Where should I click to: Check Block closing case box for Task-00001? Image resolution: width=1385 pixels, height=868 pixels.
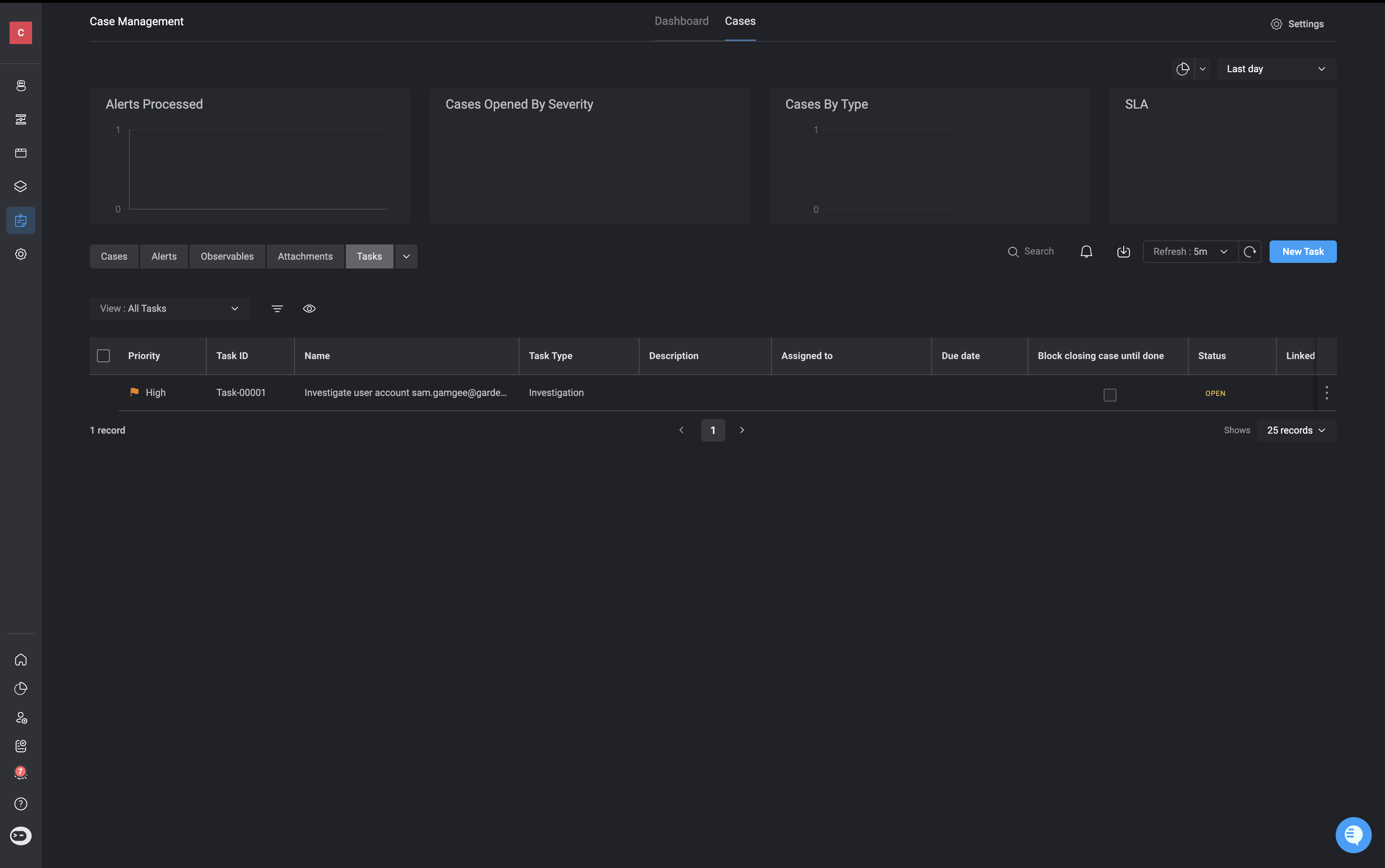click(x=1110, y=395)
